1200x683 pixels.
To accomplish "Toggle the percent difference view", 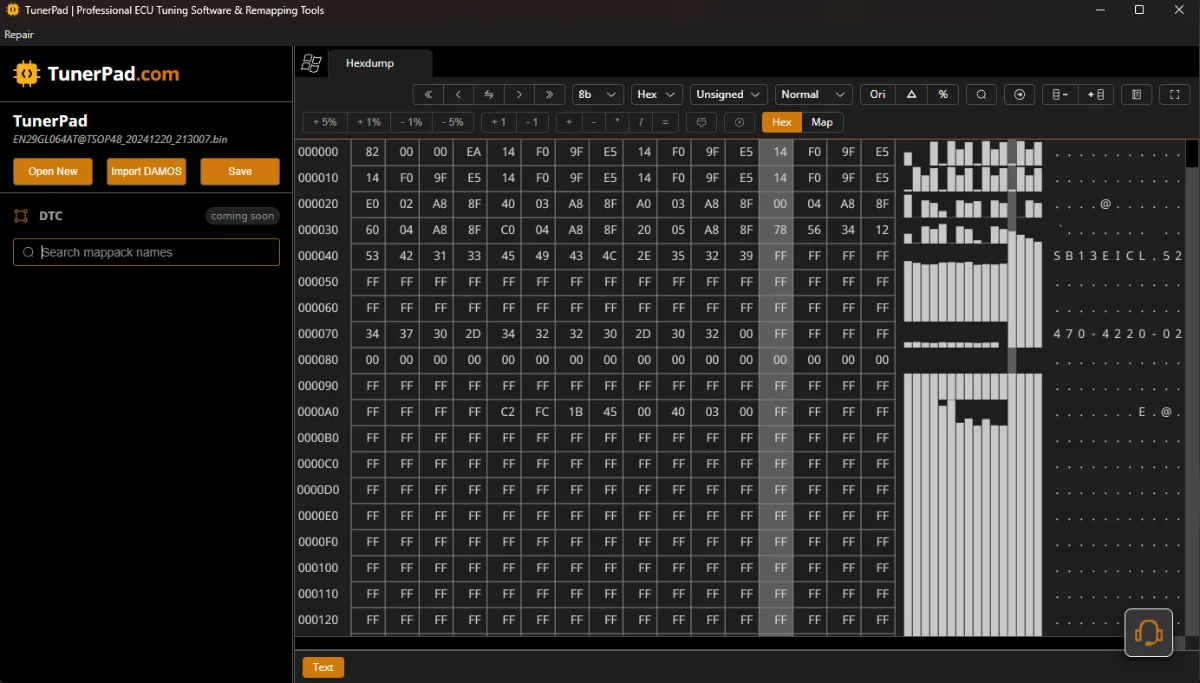I will pos(943,95).
